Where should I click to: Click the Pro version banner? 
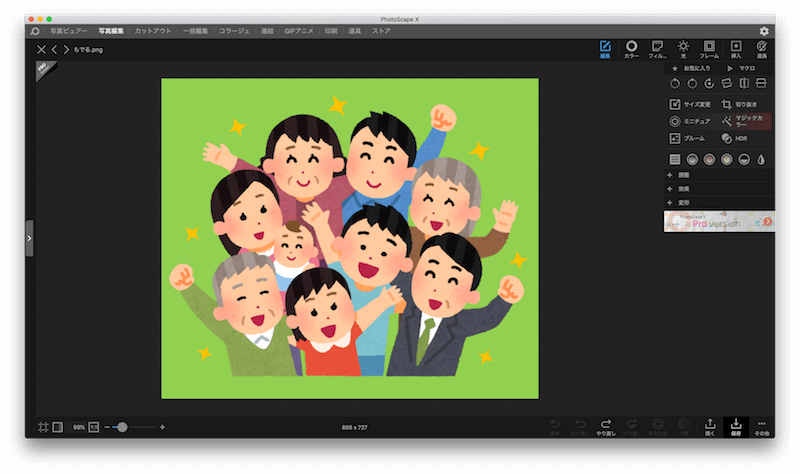[719, 221]
